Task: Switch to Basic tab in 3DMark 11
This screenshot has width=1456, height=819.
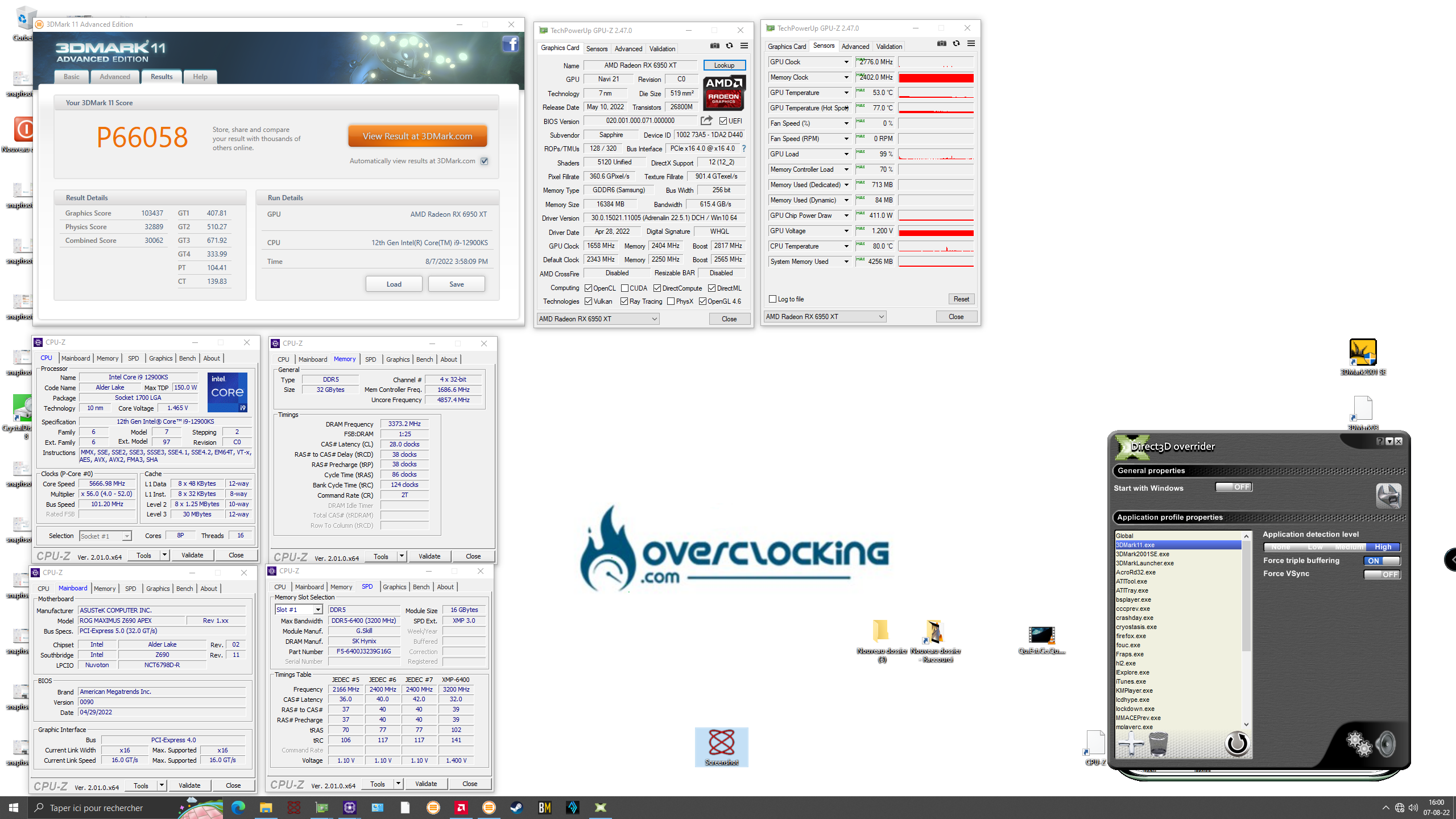Action: [72, 77]
